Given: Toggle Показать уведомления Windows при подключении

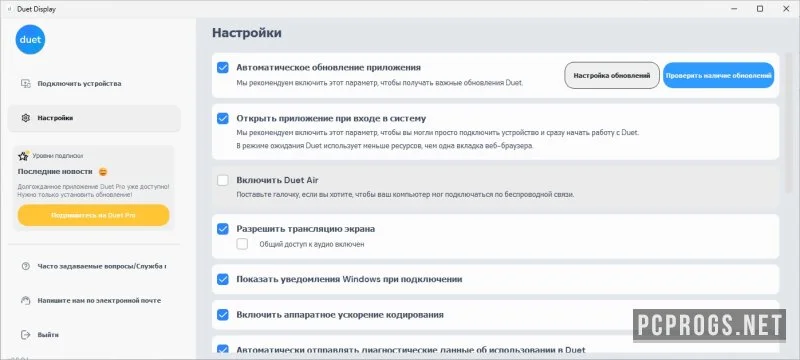Looking at the screenshot, I should click(x=222, y=279).
